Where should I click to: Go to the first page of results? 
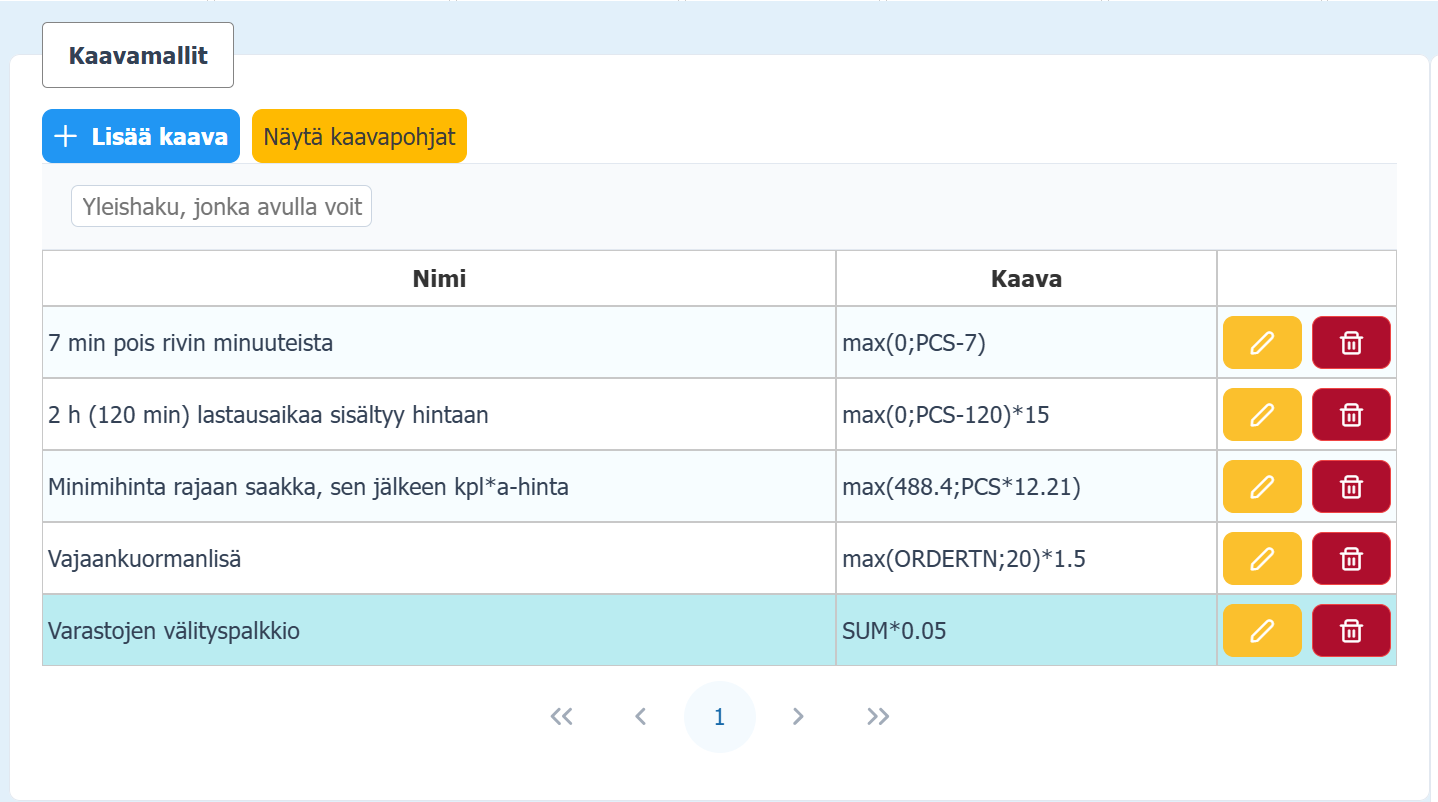[x=561, y=716]
